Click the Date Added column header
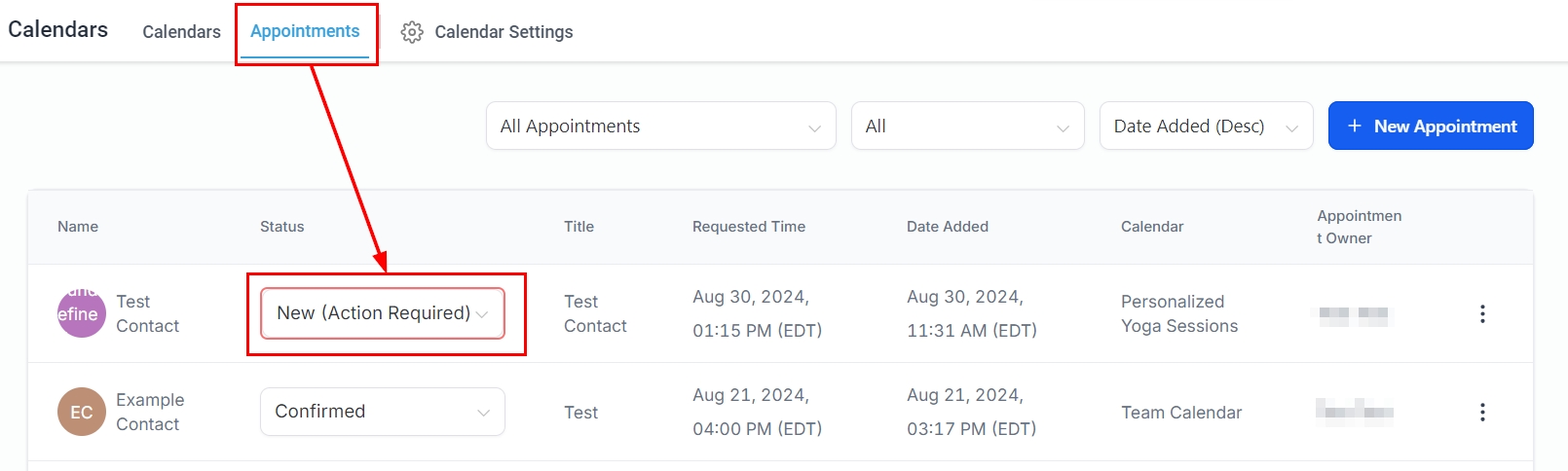 (x=948, y=227)
